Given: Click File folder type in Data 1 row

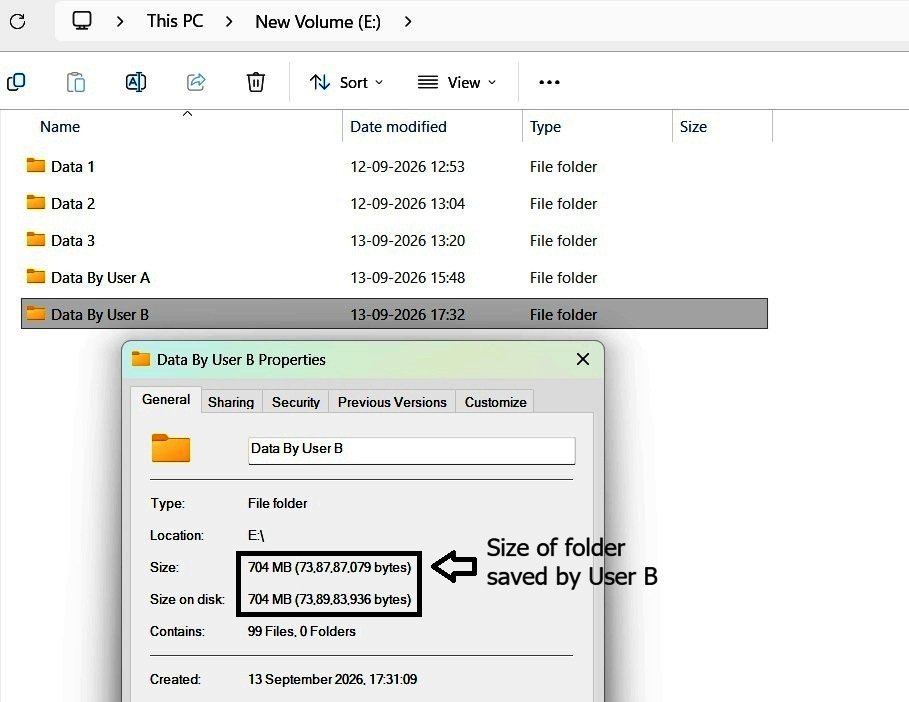Looking at the screenshot, I should coord(563,166).
